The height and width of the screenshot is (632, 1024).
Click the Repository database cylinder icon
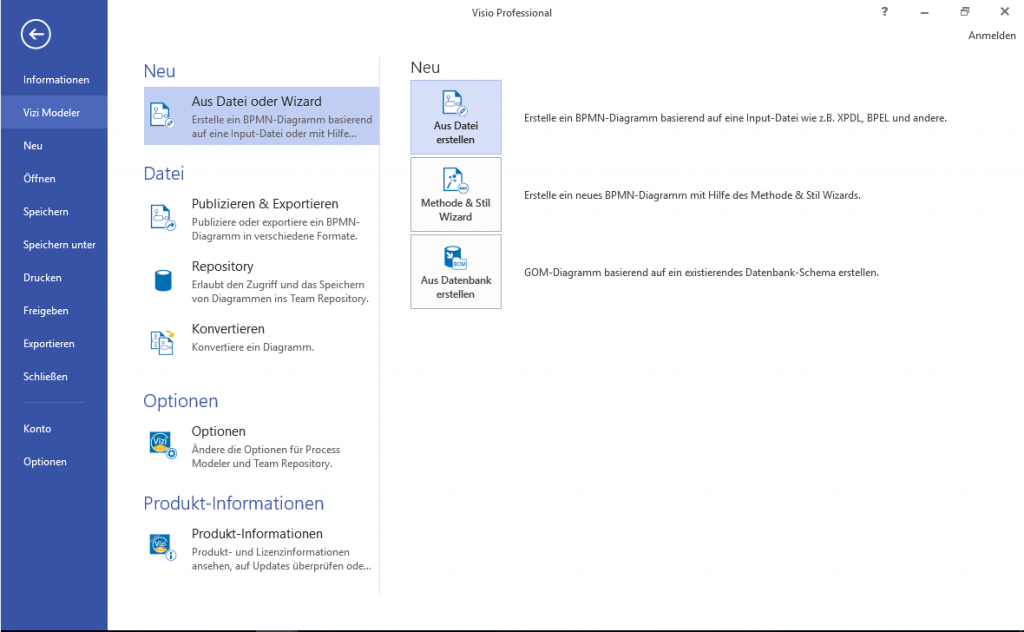click(163, 281)
